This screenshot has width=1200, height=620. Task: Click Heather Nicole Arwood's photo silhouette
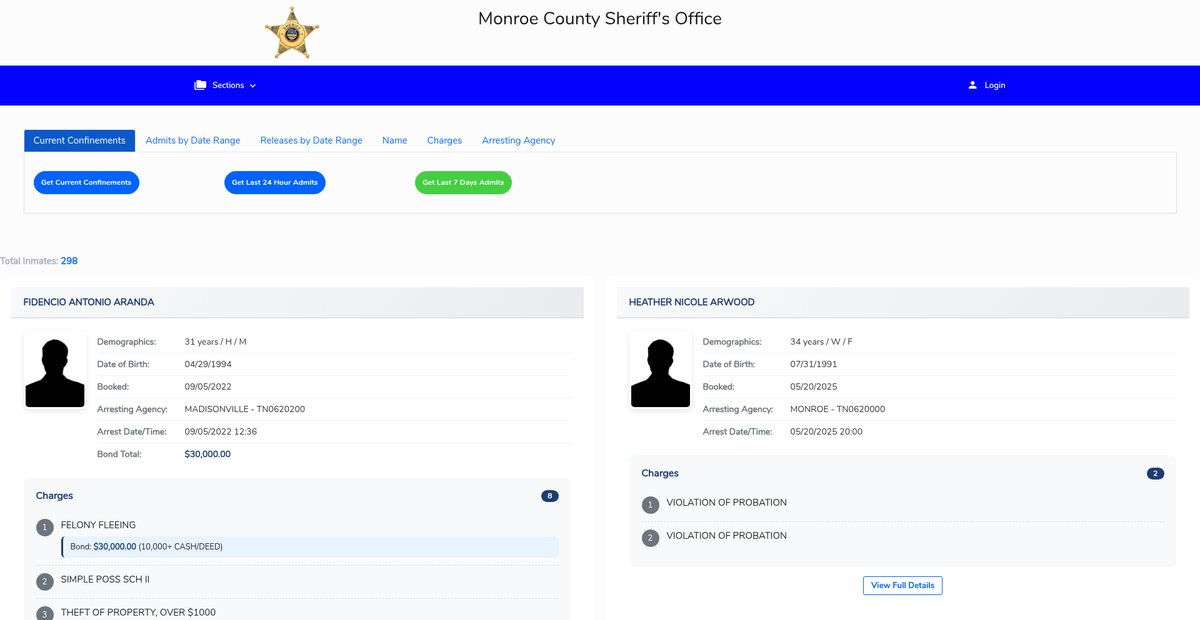click(660, 372)
